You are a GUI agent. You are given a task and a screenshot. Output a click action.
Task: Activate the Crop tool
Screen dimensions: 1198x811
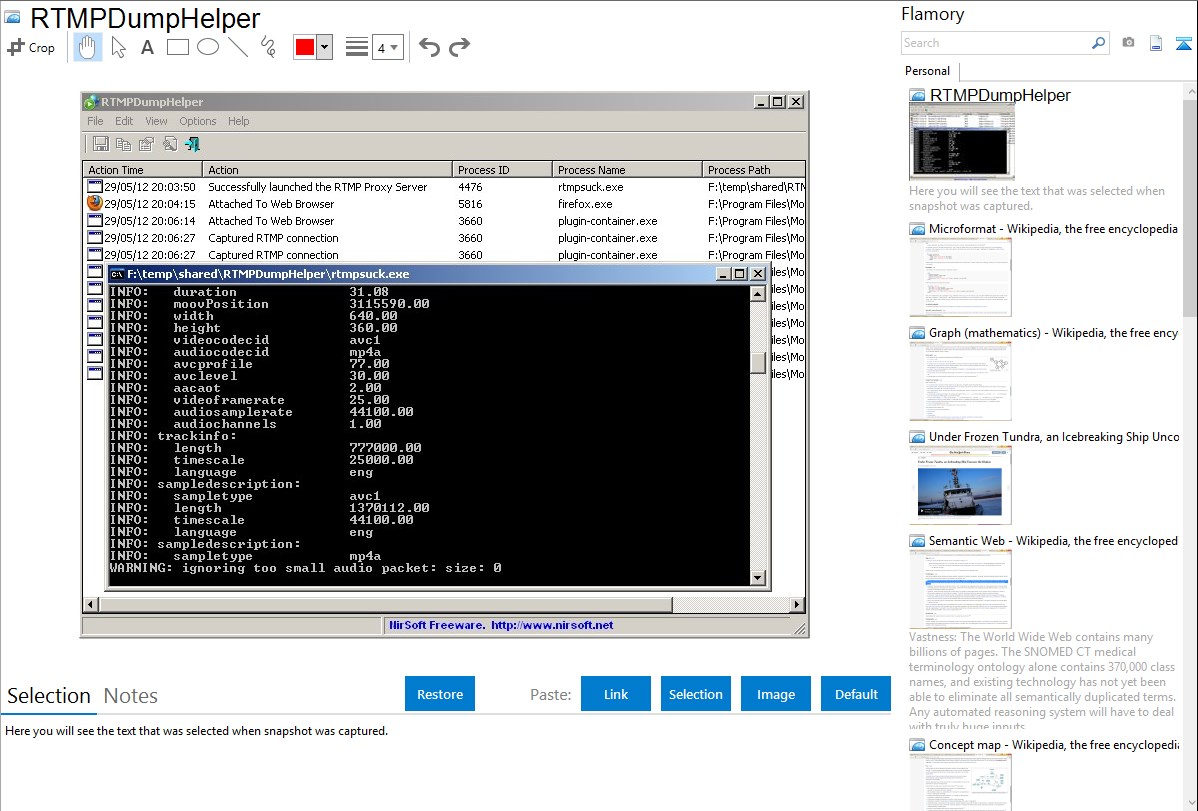(x=31, y=47)
